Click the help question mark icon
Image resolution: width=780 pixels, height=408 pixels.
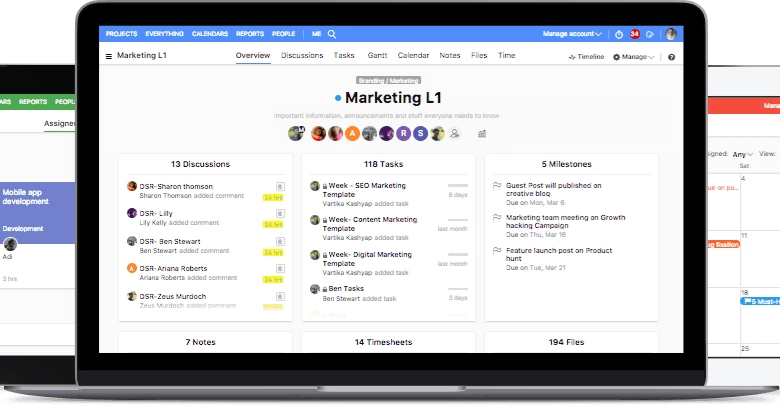point(671,57)
